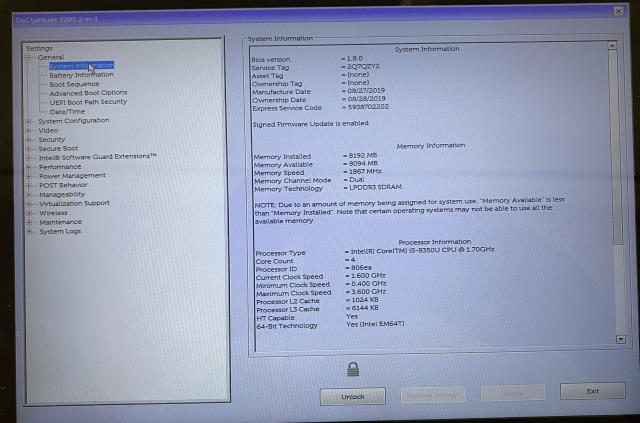640x423 pixels.
Task: Click the Exit button
Action: [593, 391]
